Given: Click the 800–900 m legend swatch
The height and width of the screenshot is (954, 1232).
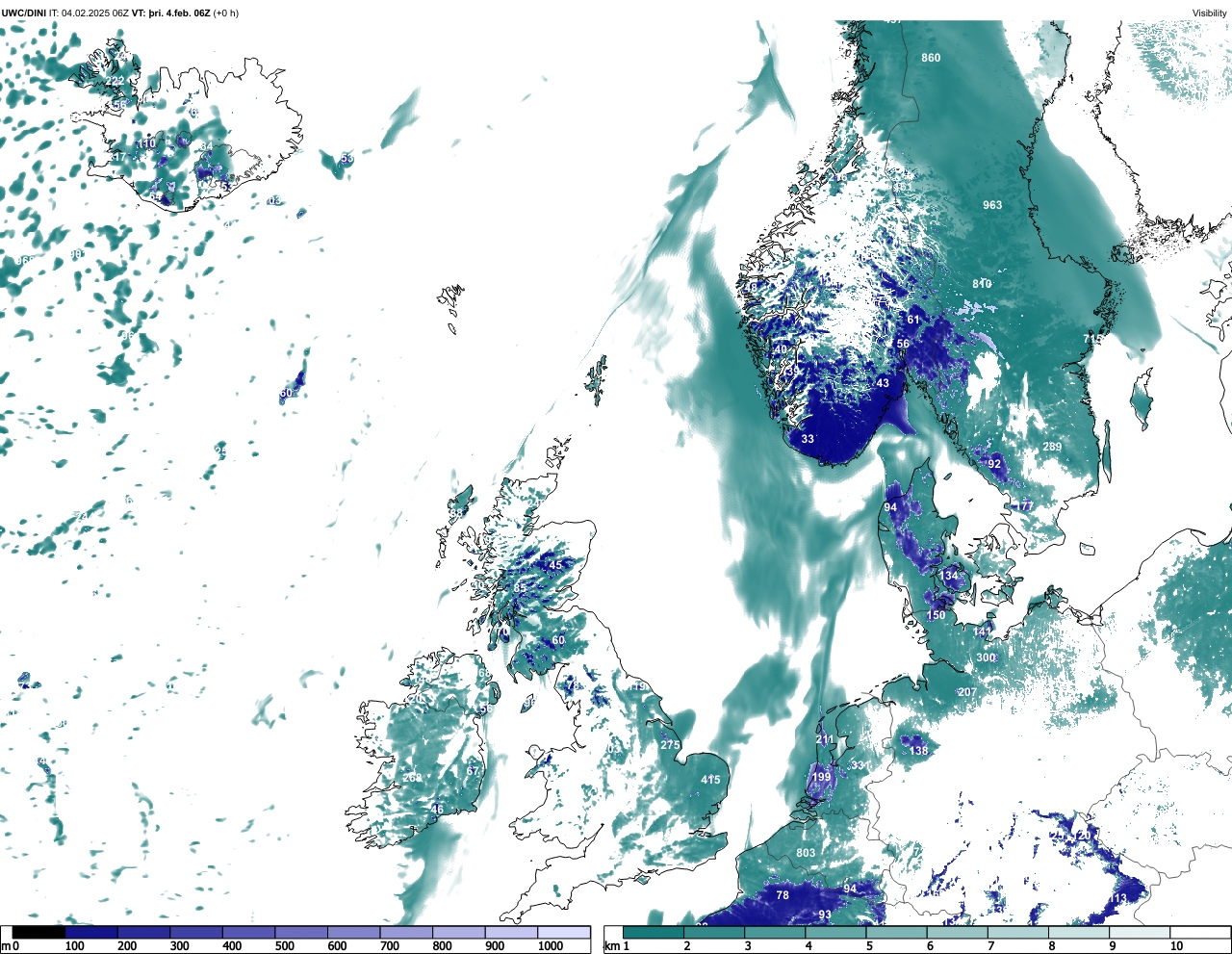Looking at the screenshot, I should (x=459, y=932).
